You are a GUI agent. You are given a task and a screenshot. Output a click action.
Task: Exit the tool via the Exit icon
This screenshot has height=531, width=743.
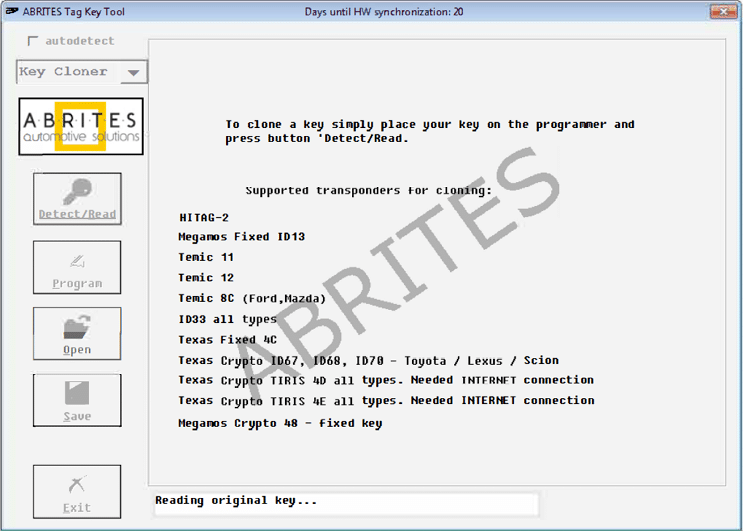pos(77,484)
